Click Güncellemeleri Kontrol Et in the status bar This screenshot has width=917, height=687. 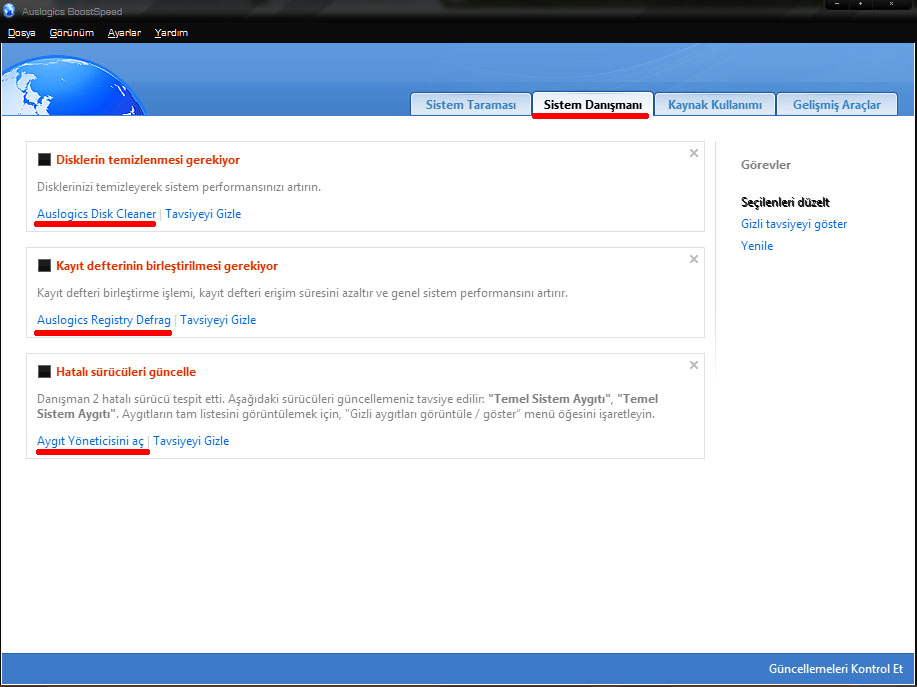tap(836, 669)
